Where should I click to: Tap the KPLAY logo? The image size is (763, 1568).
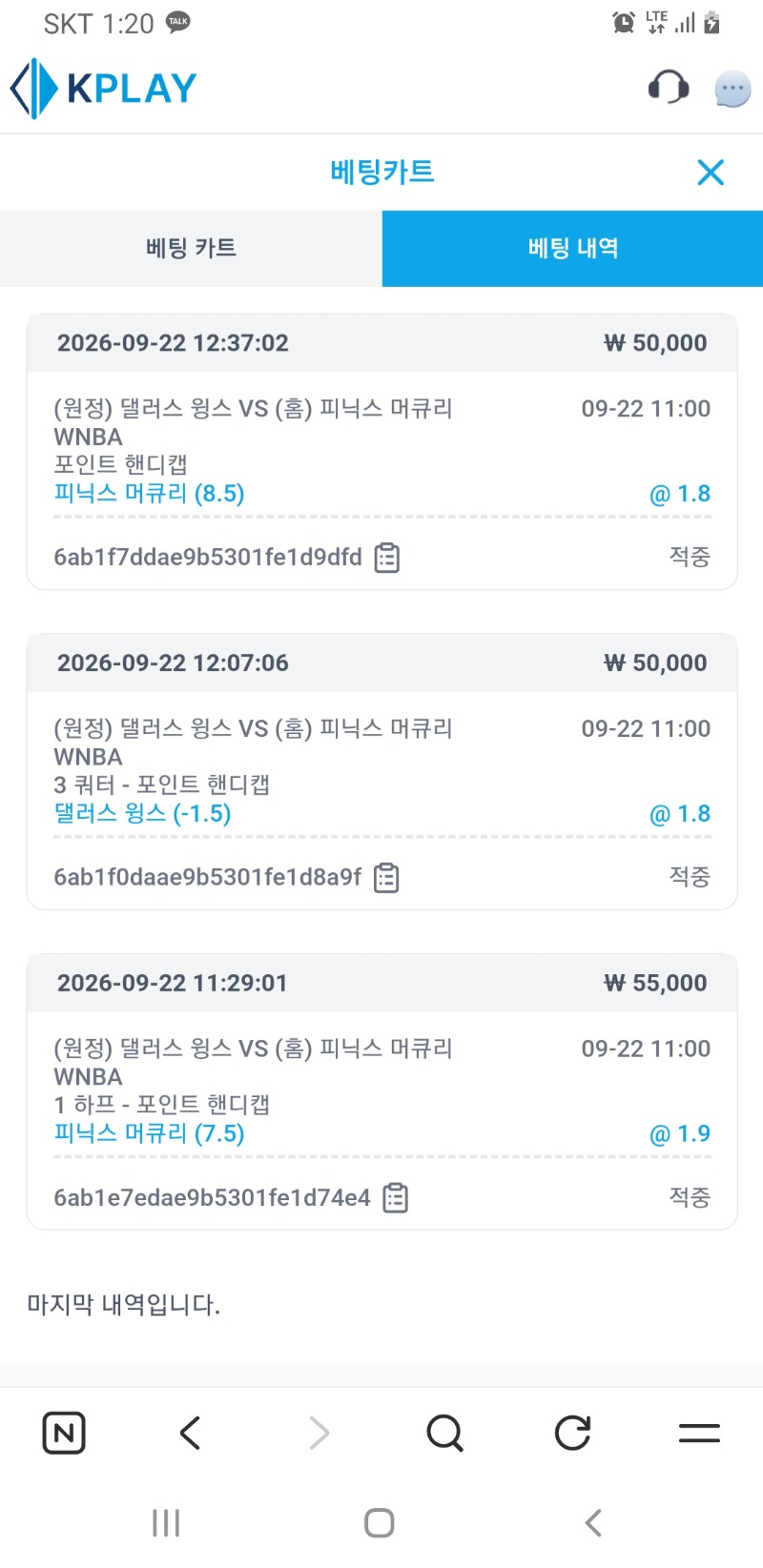pos(103,89)
